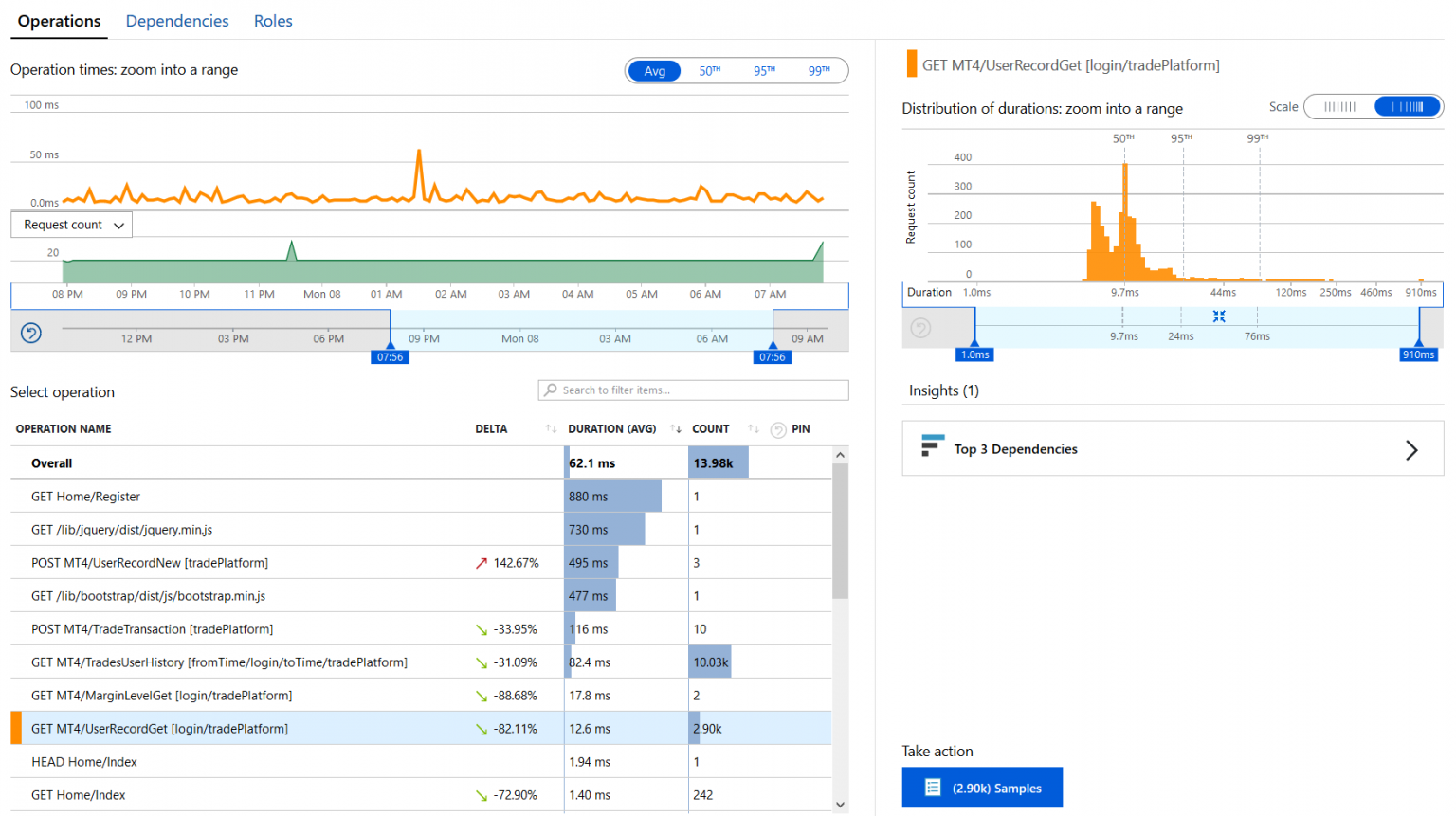The image size is (1456, 816).
Task: Click the circular refresh icon left of PIN
Action: (777, 428)
